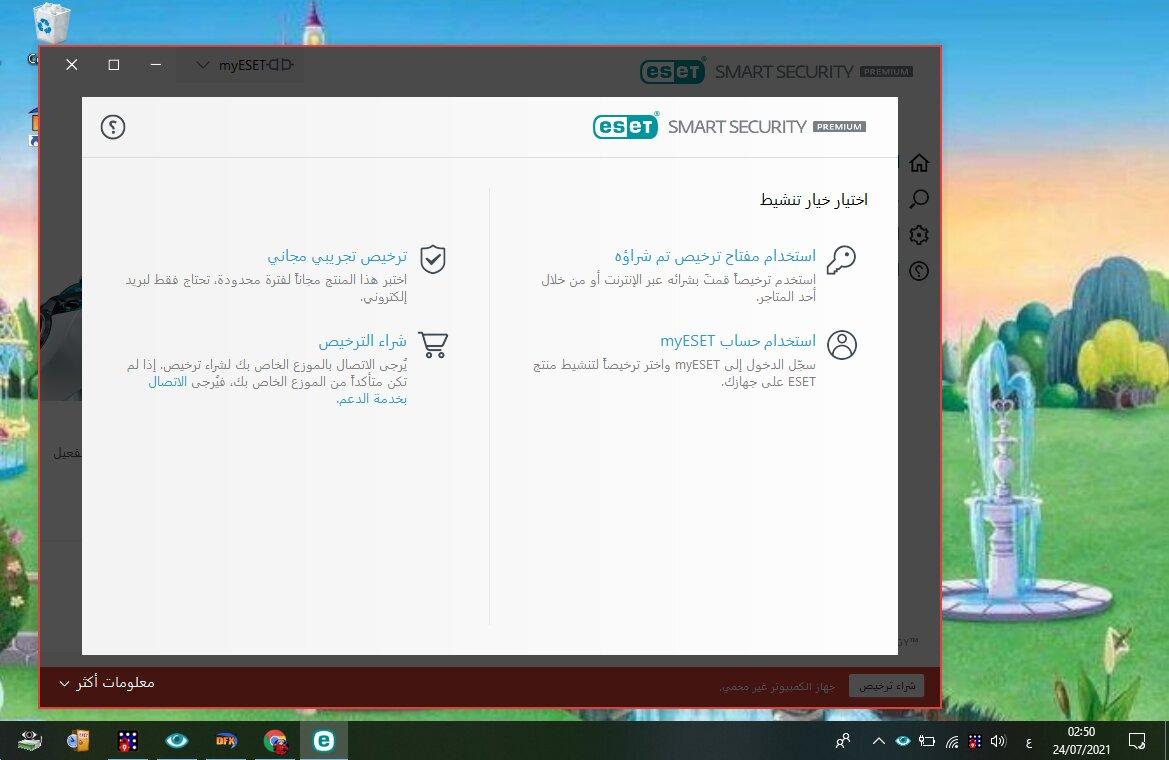Show hidden tray icons chevron
Image resolution: width=1169 pixels, height=760 pixels.
[x=878, y=741]
